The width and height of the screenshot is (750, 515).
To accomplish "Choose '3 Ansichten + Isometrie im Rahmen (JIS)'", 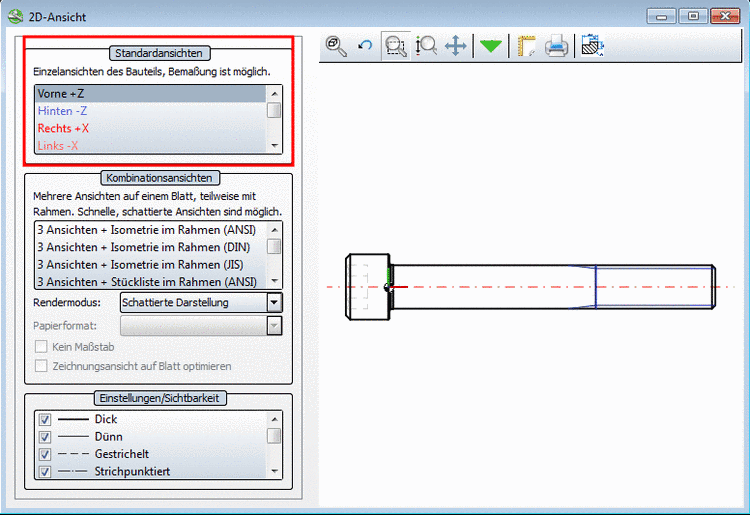I will click(x=150, y=264).
